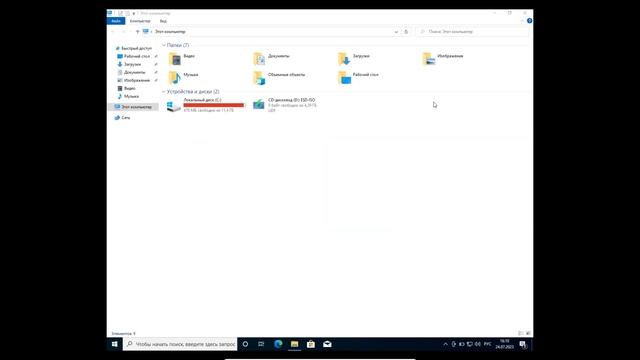Select Быстрый доступ in navigation pane
640x360 pixels.
click(133, 48)
